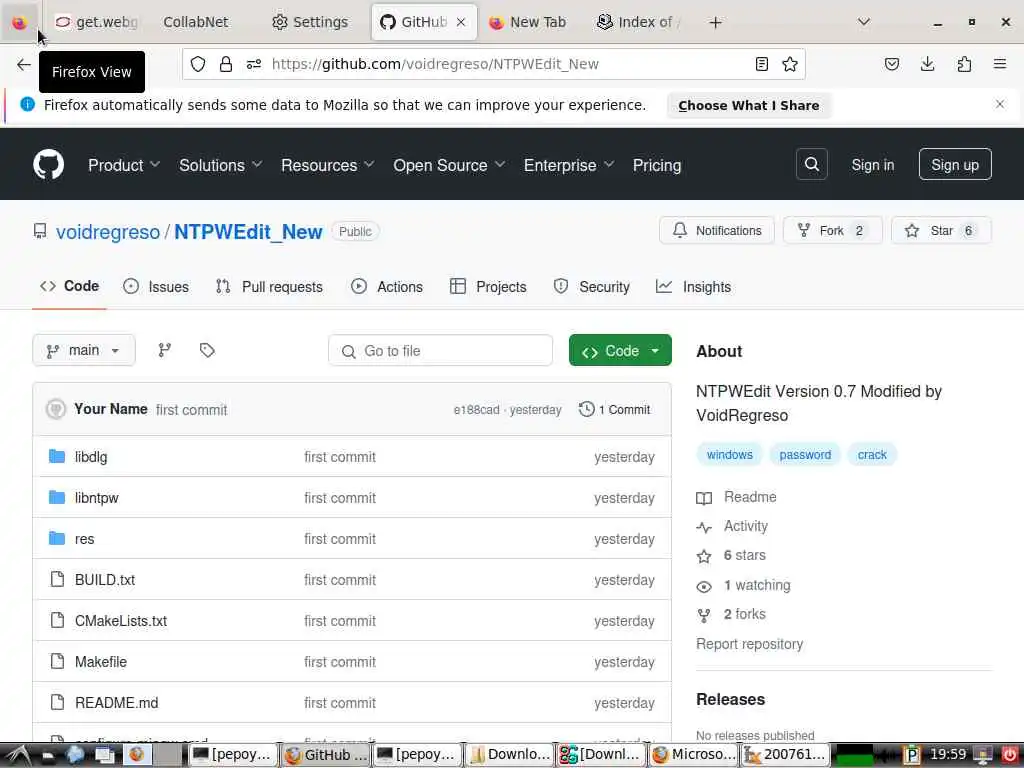Open GitHub search icon

811,165
